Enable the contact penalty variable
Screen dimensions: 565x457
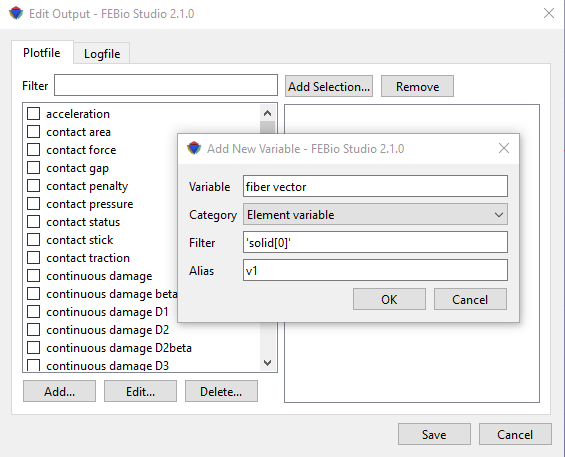[x=34, y=186]
